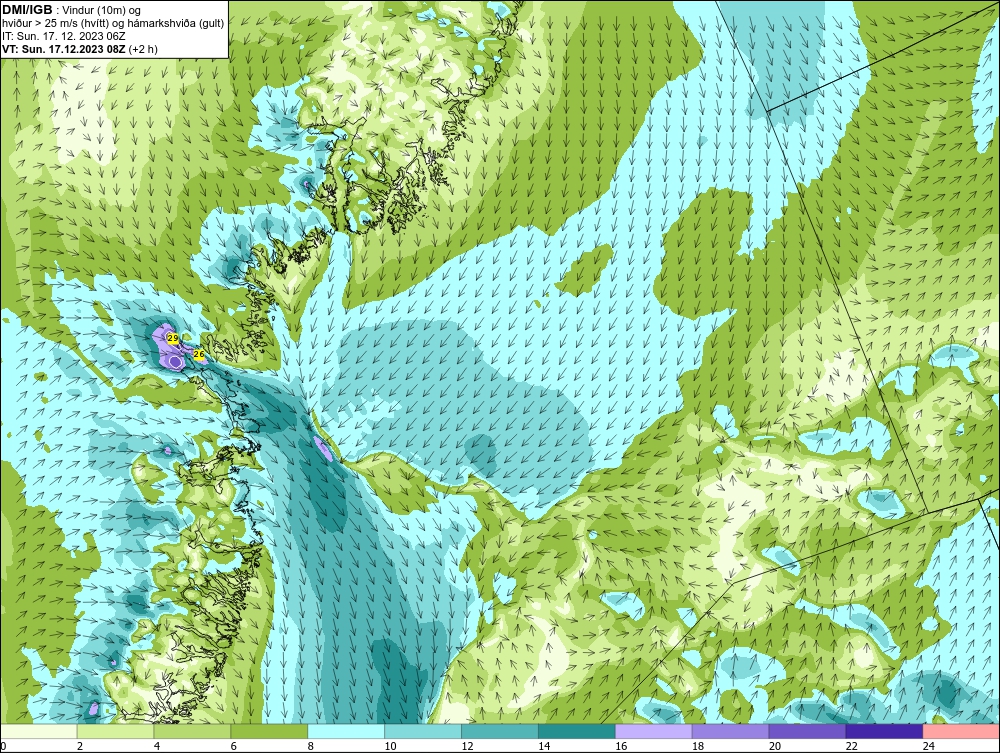Click the valid time line 'VT: Sun. 17.12.2023 08Z'

click(65, 49)
